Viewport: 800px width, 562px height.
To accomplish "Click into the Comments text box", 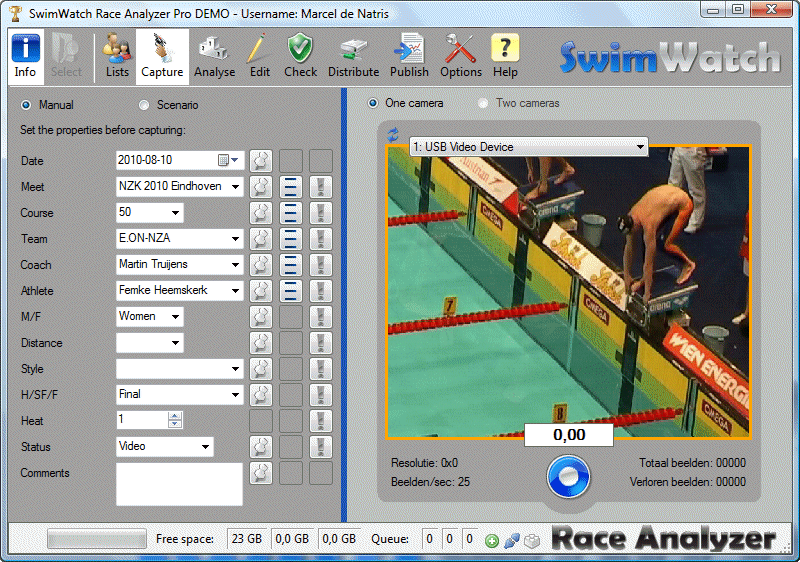I will pyautogui.click(x=180, y=484).
